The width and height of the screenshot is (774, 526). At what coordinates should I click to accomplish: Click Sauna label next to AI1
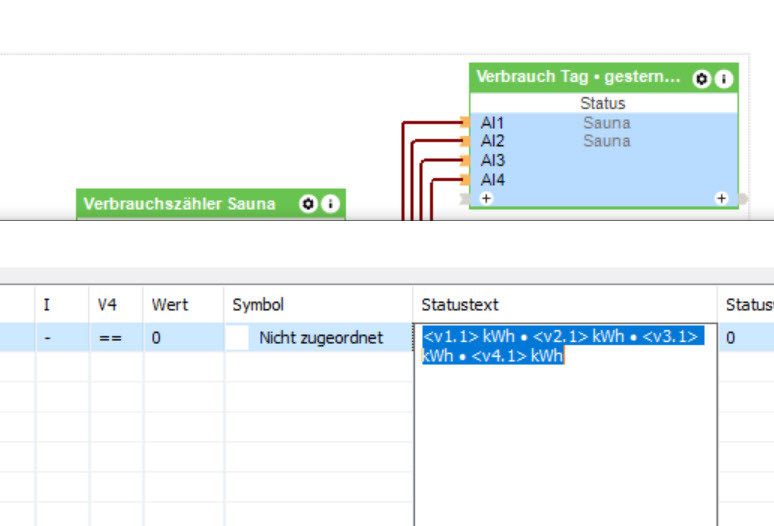coord(607,123)
